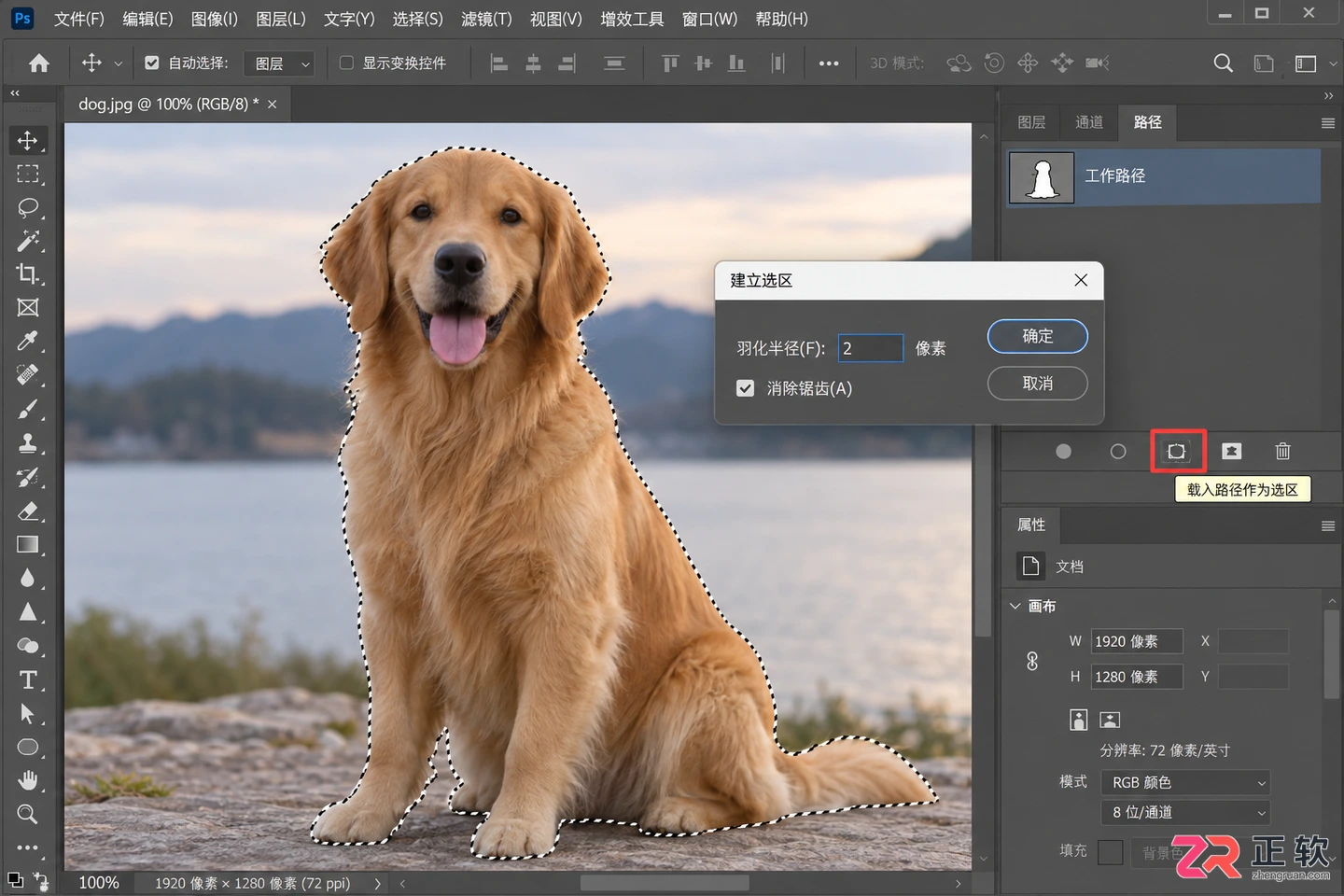
Task: Select the Brush tool
Action: [x=27, y=409]
